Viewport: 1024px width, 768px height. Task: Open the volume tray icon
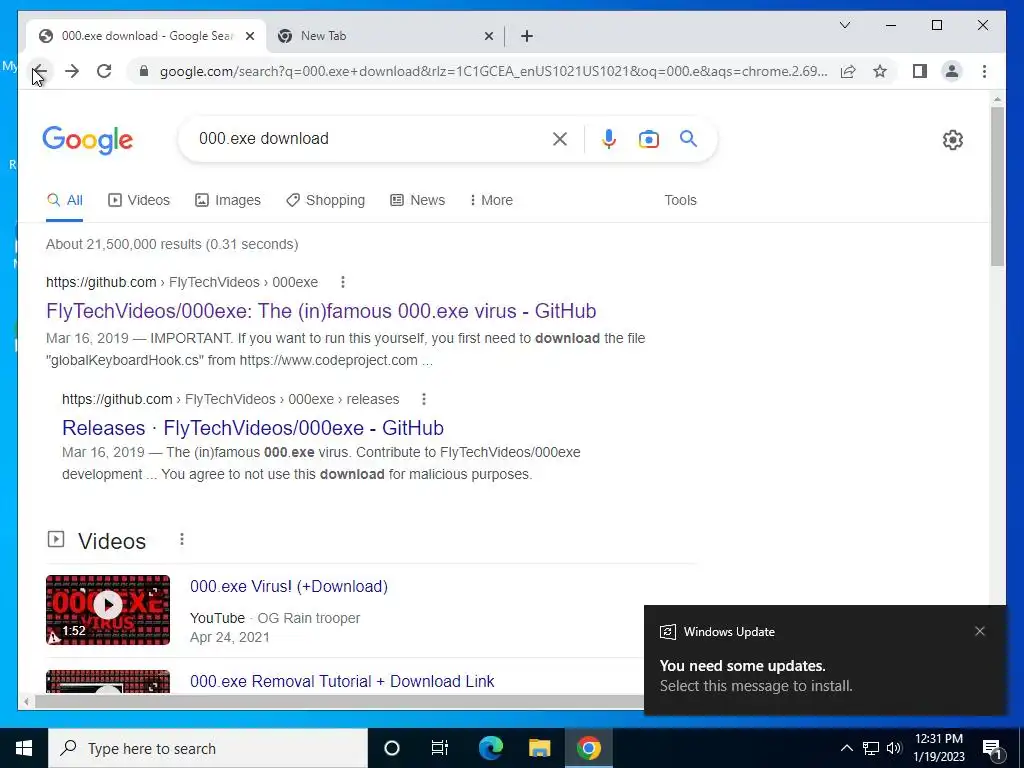[895, 748]
